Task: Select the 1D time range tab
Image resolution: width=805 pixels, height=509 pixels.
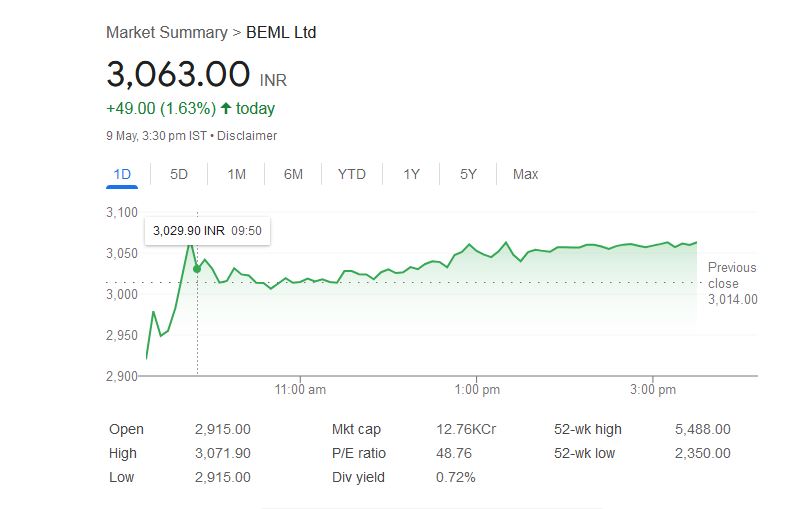Action: pos(122,174)
